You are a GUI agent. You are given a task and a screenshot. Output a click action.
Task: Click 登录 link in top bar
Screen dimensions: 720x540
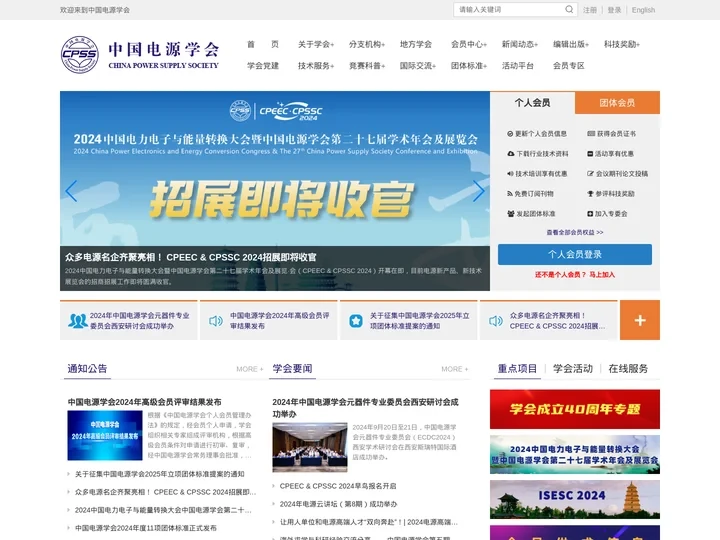pyautogui.click(x=614, y=10)
